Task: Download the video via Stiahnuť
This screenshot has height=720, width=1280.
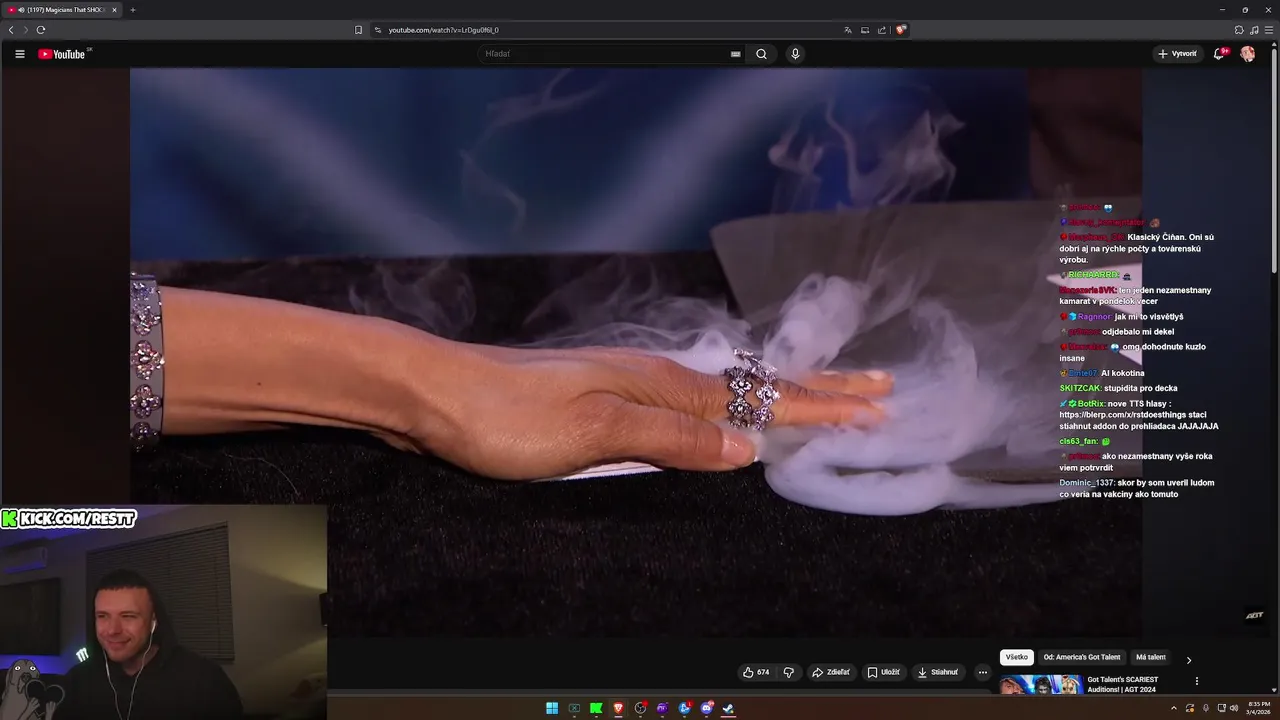Action: 938,672
